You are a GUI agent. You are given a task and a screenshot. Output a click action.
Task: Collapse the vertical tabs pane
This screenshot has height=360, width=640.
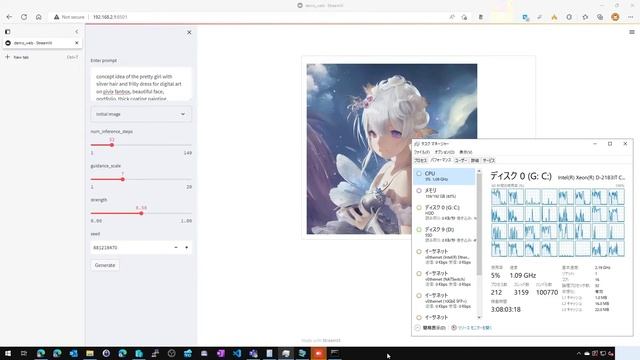click(x=77, y=31)
